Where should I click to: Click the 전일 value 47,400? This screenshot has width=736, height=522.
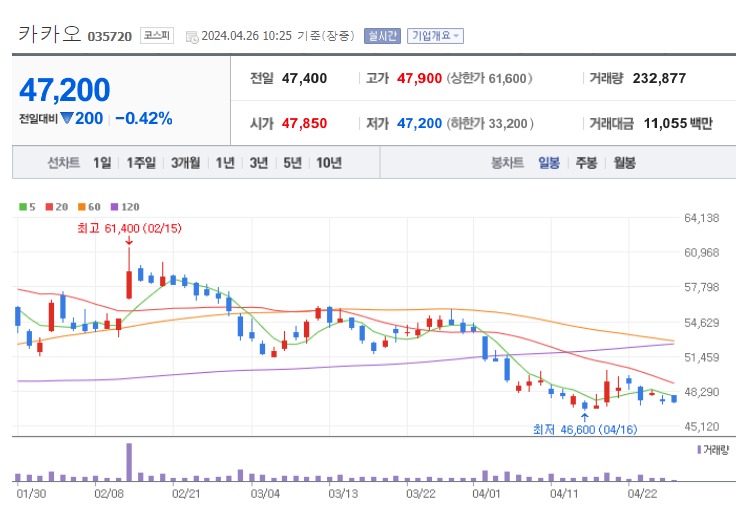click(304, 78)
